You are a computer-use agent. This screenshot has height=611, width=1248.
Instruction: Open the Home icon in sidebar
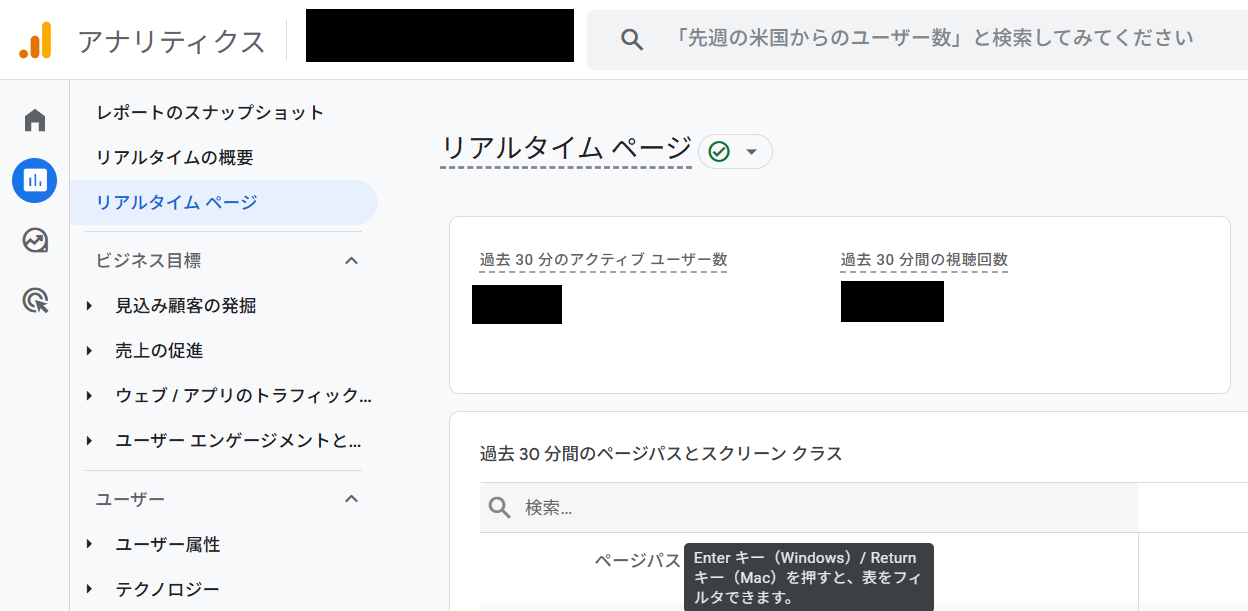(x=35, y=121)
